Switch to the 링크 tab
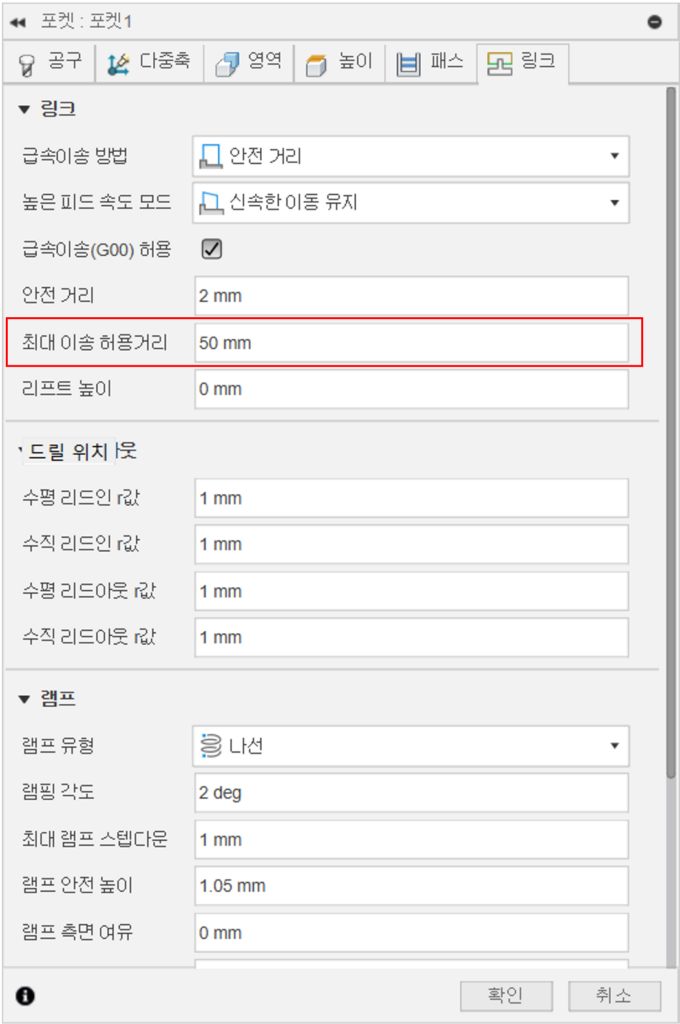The image size is (680, 1024). (523, 63)
